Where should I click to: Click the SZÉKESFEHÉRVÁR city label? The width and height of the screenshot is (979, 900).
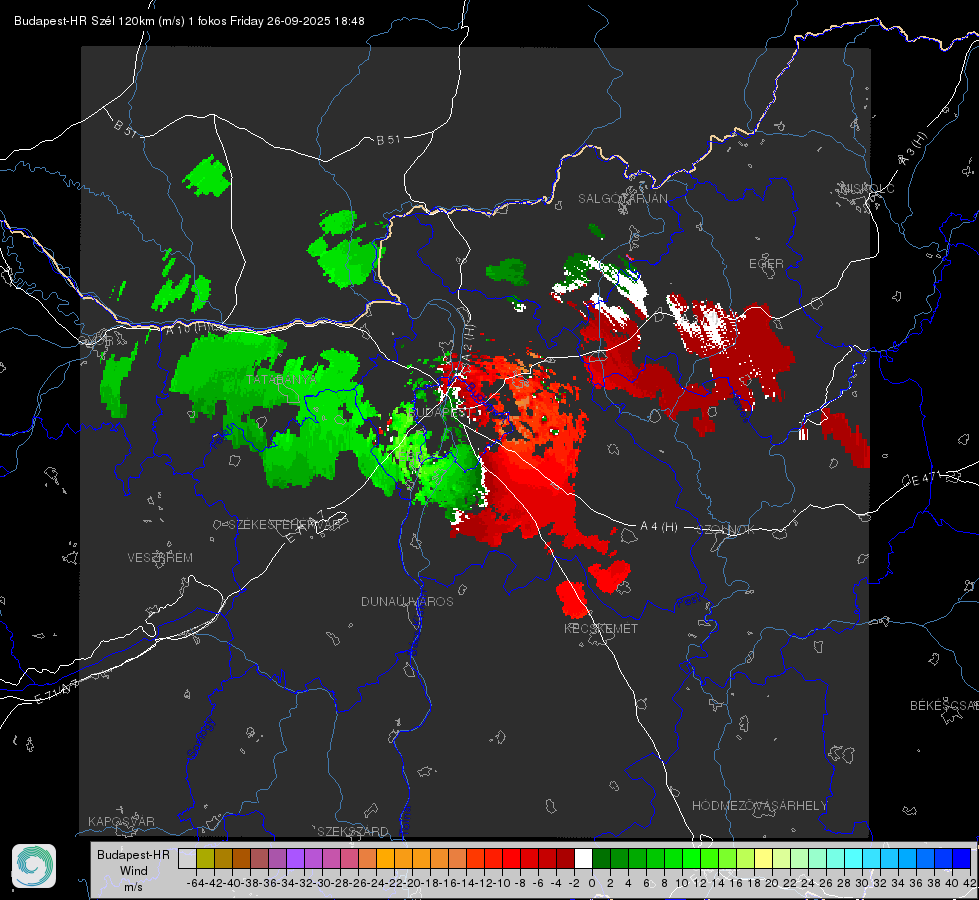[x=285, y=525]
